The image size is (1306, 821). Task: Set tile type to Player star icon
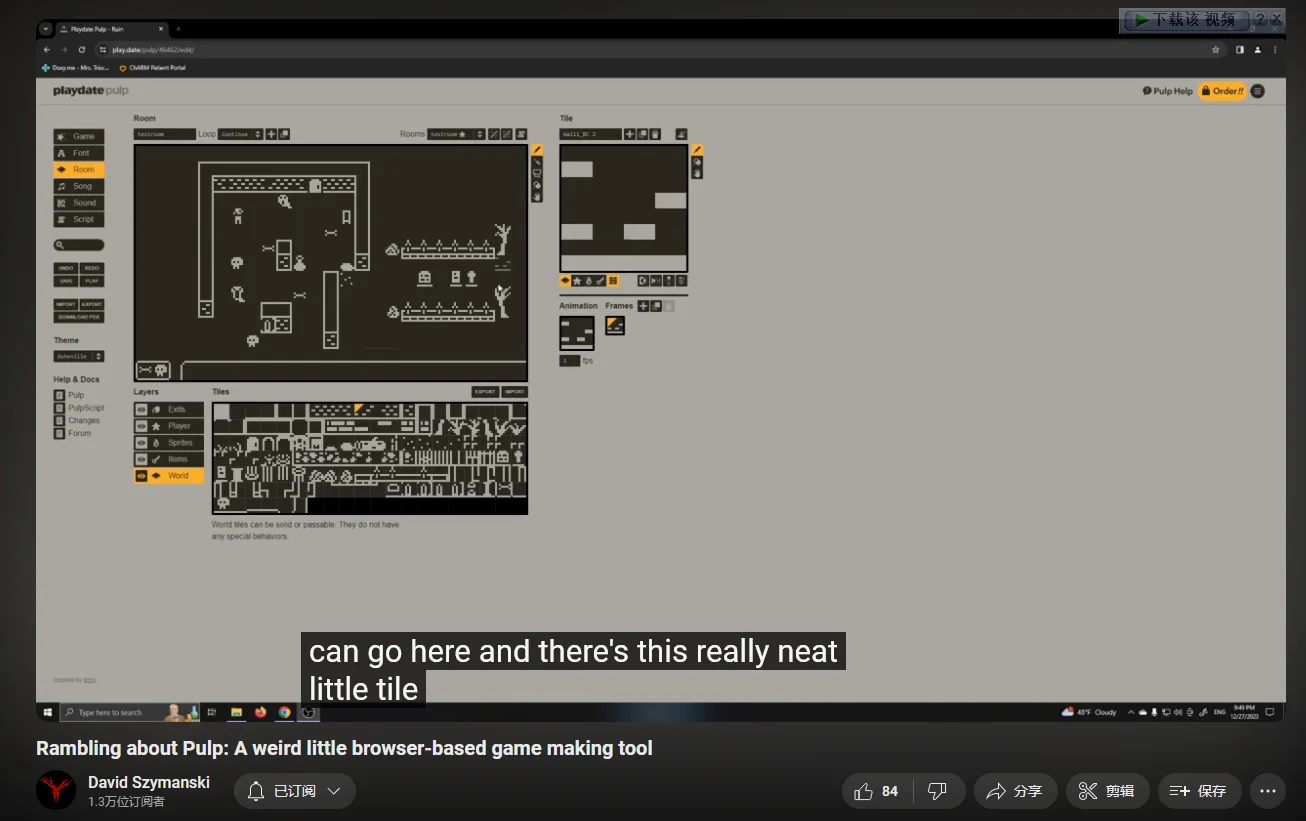pos(577,281)
